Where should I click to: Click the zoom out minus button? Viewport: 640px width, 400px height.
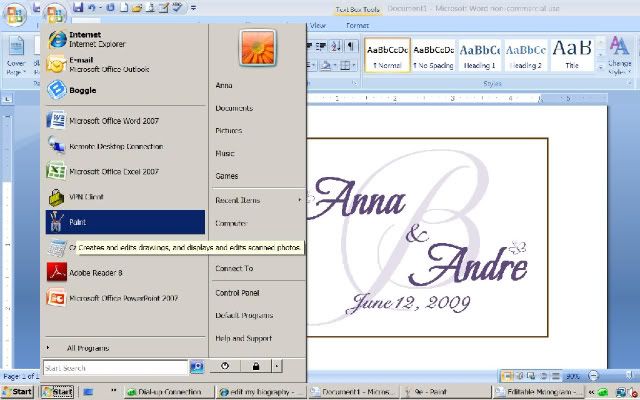point(593,376)
